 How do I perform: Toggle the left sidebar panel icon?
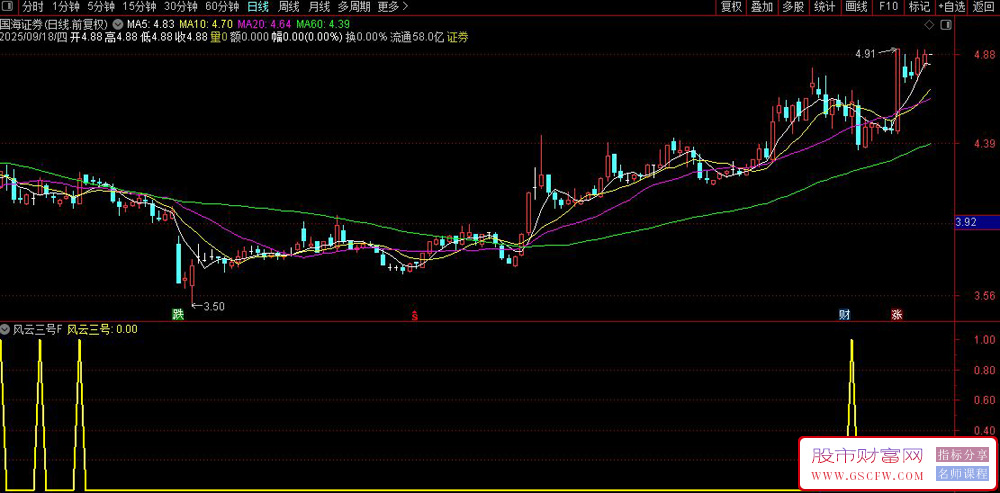pos(8,7)
